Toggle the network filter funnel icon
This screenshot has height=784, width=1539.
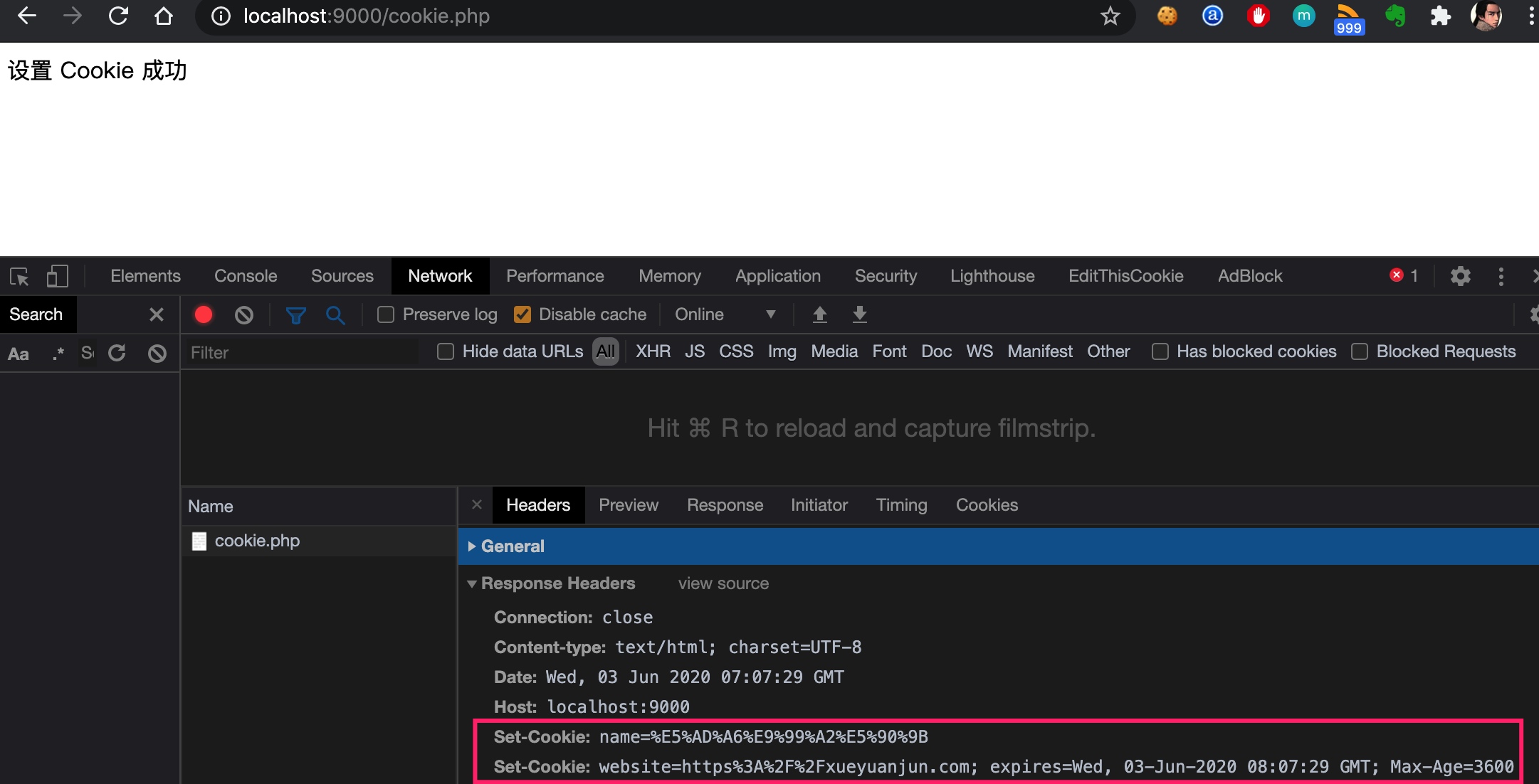(x=296, y=314)
